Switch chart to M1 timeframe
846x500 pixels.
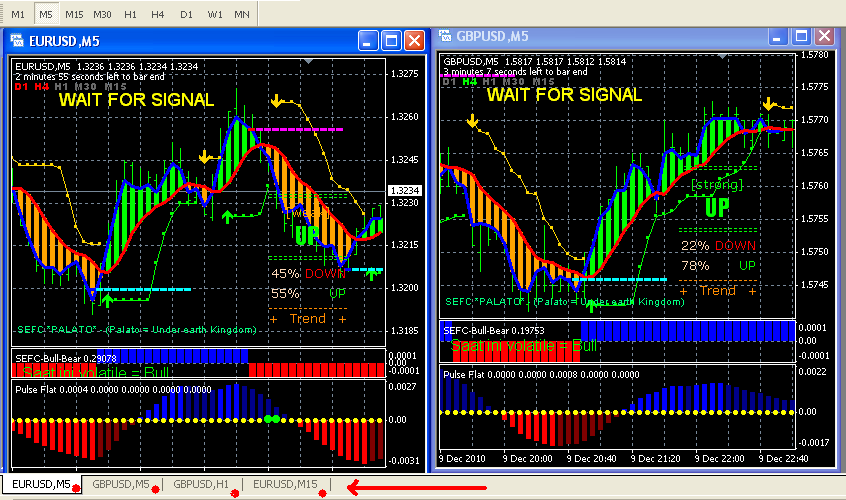[x=18, y=15]
